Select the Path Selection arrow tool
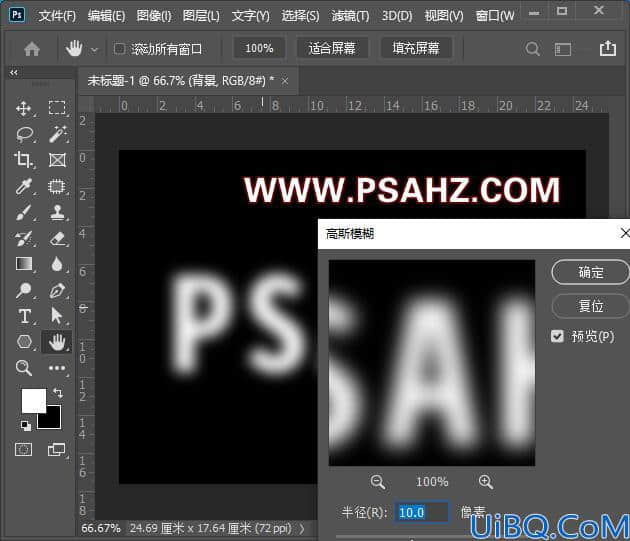This screenshot has height=541, width=630. tap(57, 316)
